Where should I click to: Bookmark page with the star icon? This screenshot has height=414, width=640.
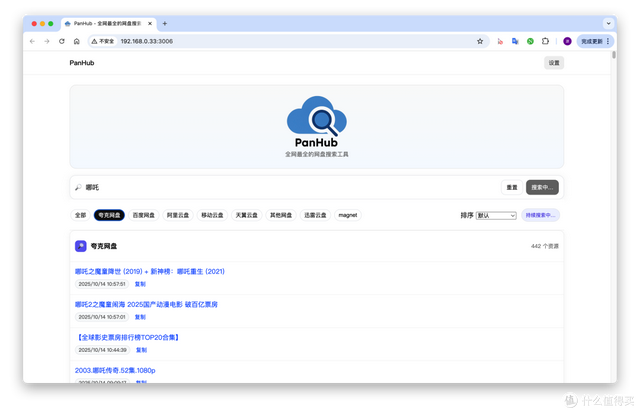click(x=480, y=41)
